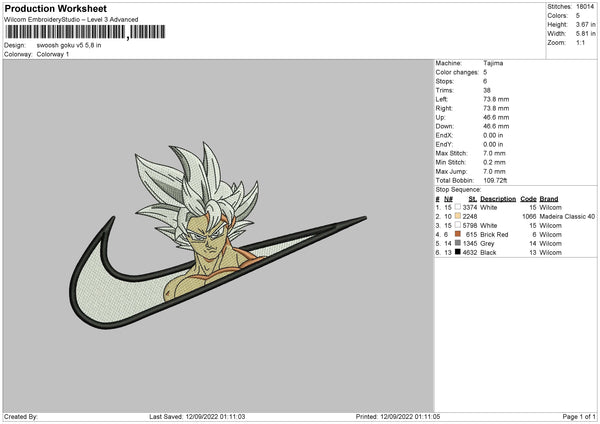Click the Brand column header
The image size is (600, 424).
point(549,199)
